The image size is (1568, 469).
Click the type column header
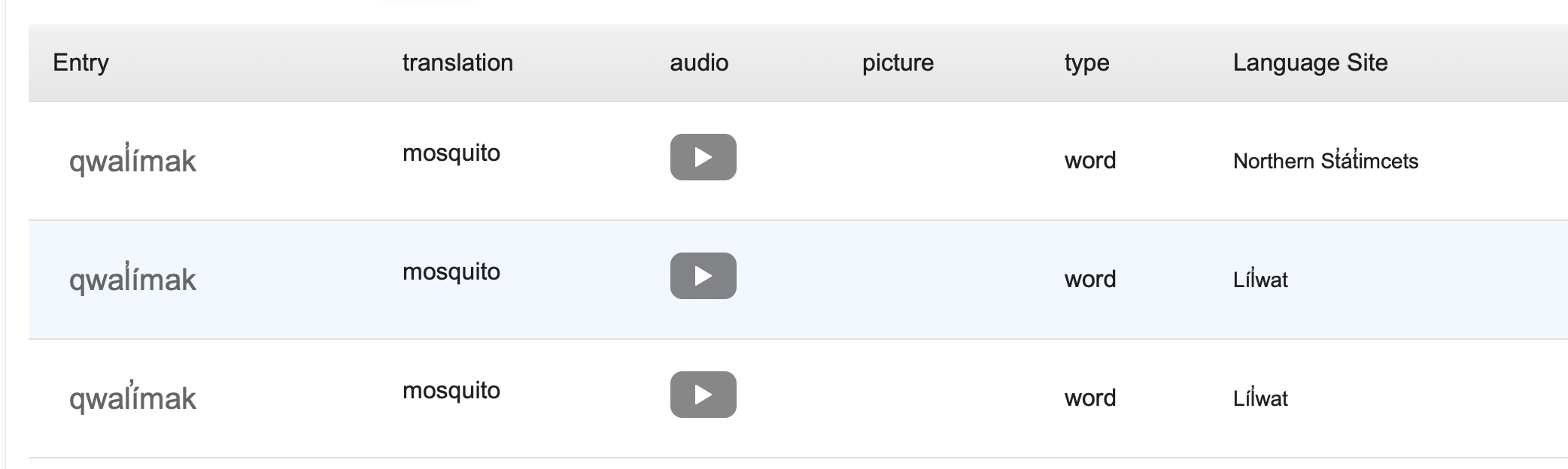tap(1086, 62)
